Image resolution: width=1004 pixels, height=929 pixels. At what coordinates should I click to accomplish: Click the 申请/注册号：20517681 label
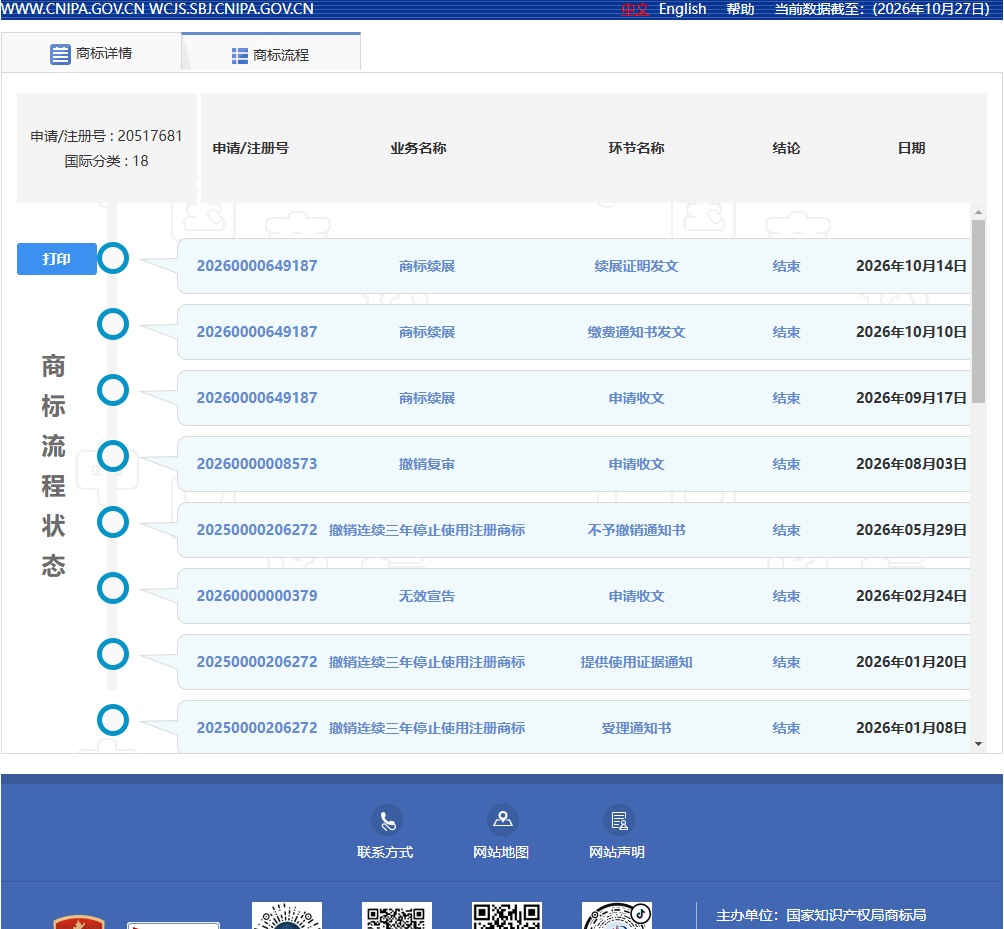pos(106,136)
